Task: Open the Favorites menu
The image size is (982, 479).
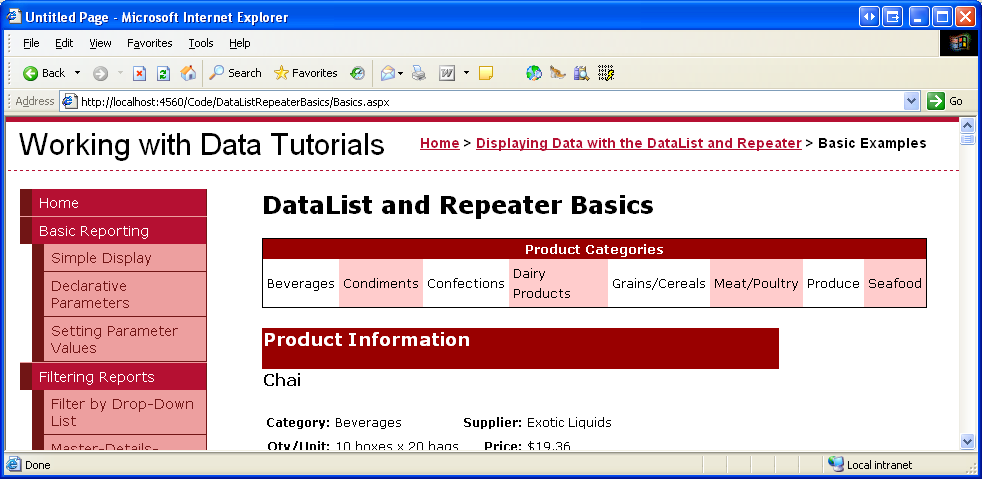Action: pos(149,43)
